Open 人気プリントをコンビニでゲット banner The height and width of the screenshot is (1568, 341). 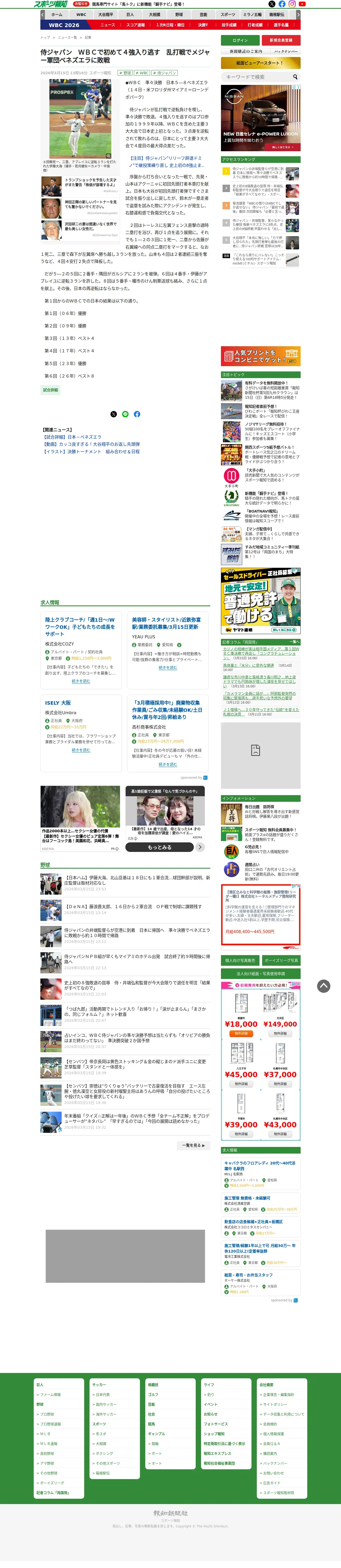[260, 356]
